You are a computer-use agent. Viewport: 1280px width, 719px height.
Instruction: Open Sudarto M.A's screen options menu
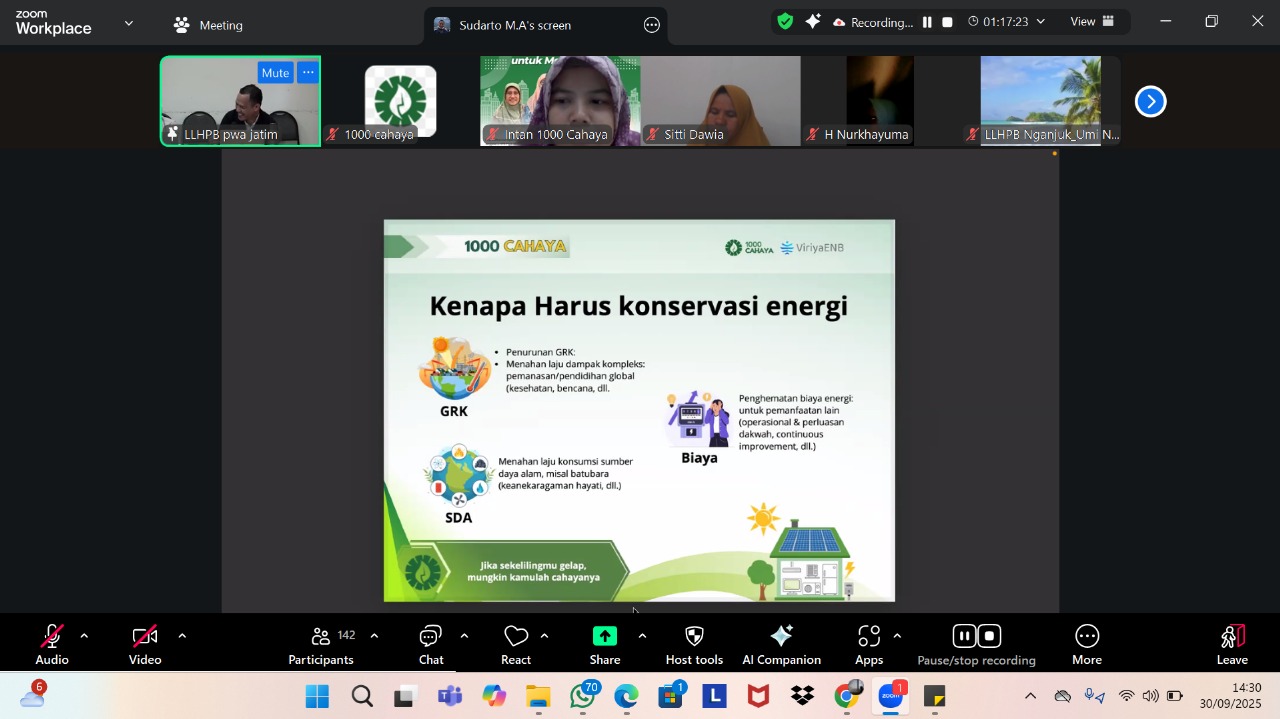pos(652,25)
